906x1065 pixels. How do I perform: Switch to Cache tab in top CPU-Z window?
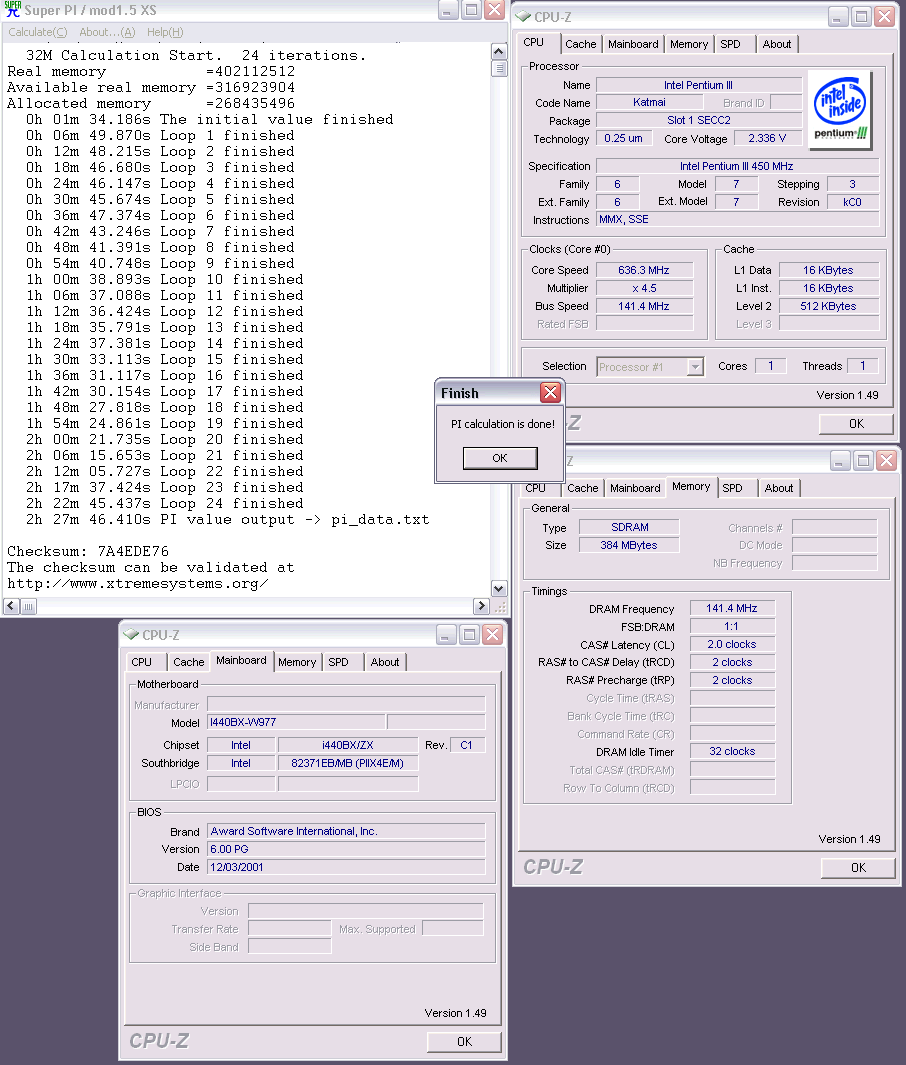[581, 44]
